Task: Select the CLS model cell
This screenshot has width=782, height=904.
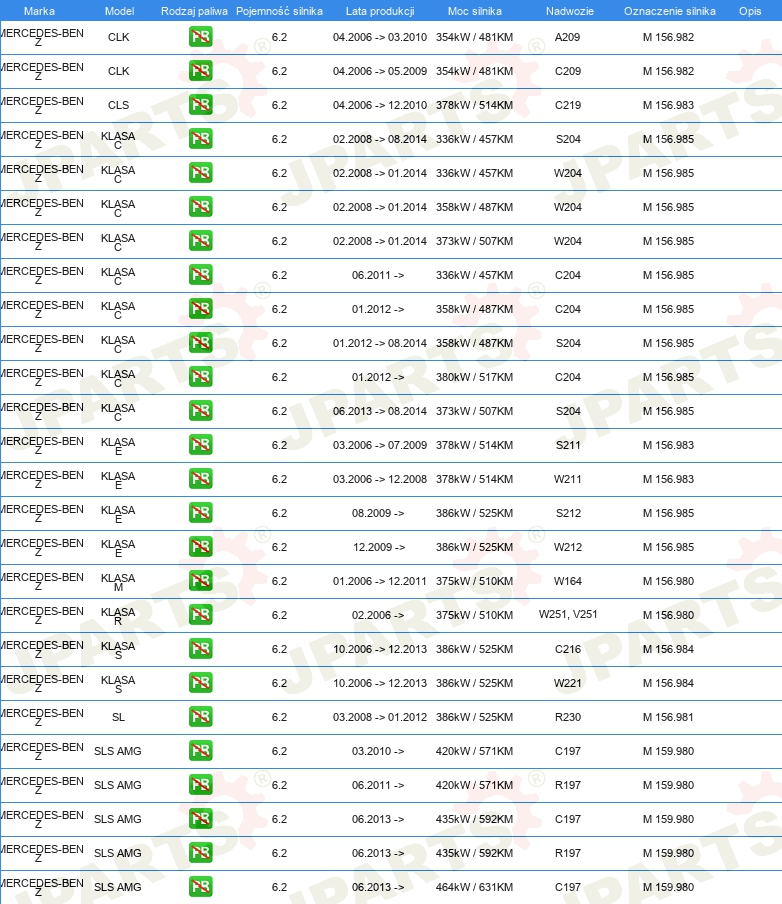Action: pos(118,105)
